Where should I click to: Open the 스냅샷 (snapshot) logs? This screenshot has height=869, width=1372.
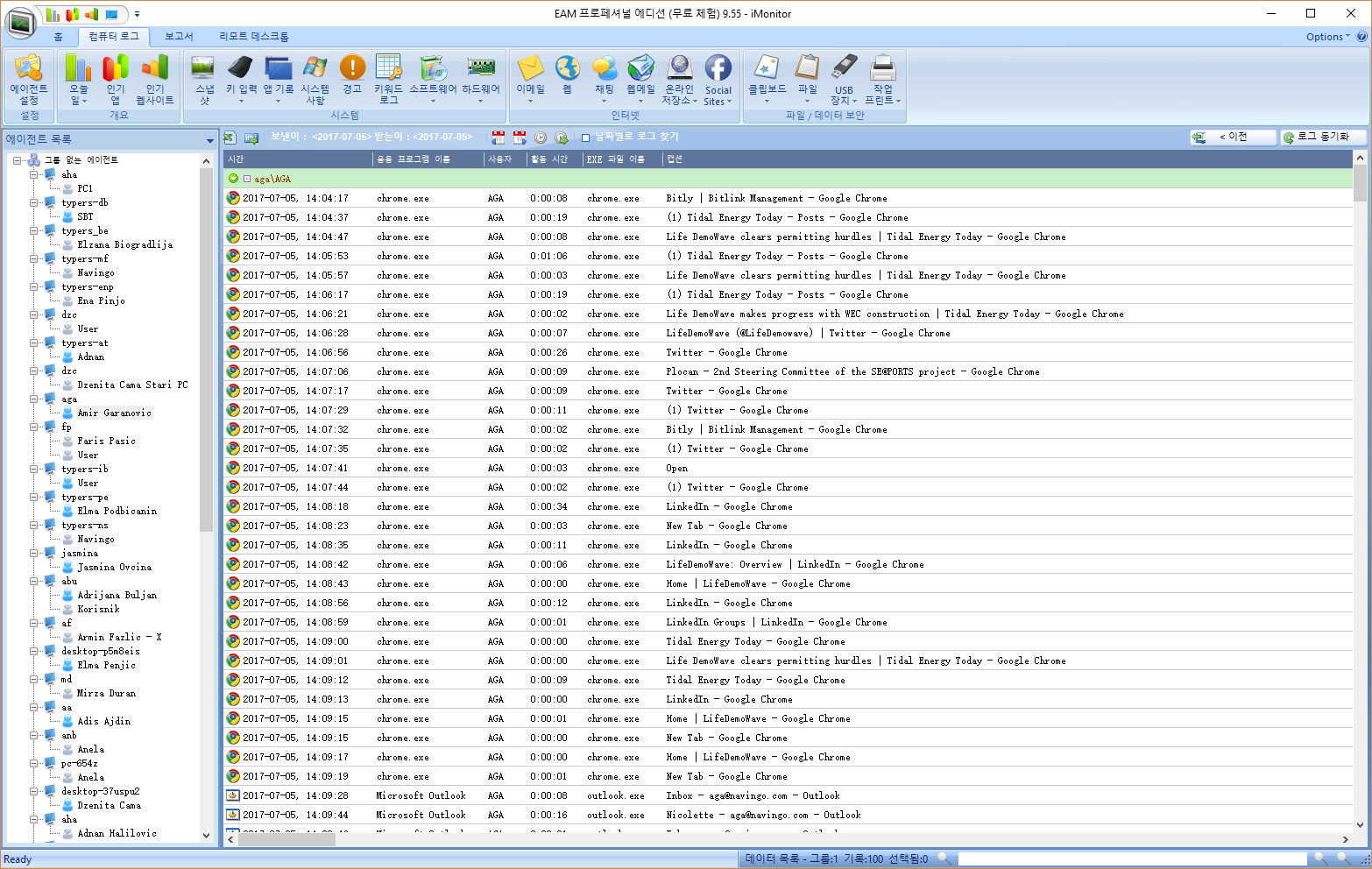pyautogui.click(x=204, y=79)
